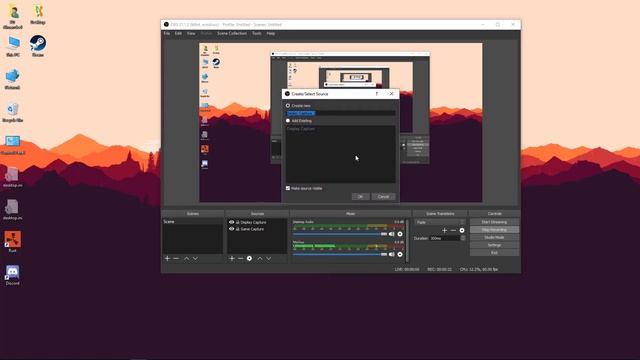Click the help question mark in Create/Select Source dialog
This screenshot has height=360, width=640.
(x=377, y=94)
